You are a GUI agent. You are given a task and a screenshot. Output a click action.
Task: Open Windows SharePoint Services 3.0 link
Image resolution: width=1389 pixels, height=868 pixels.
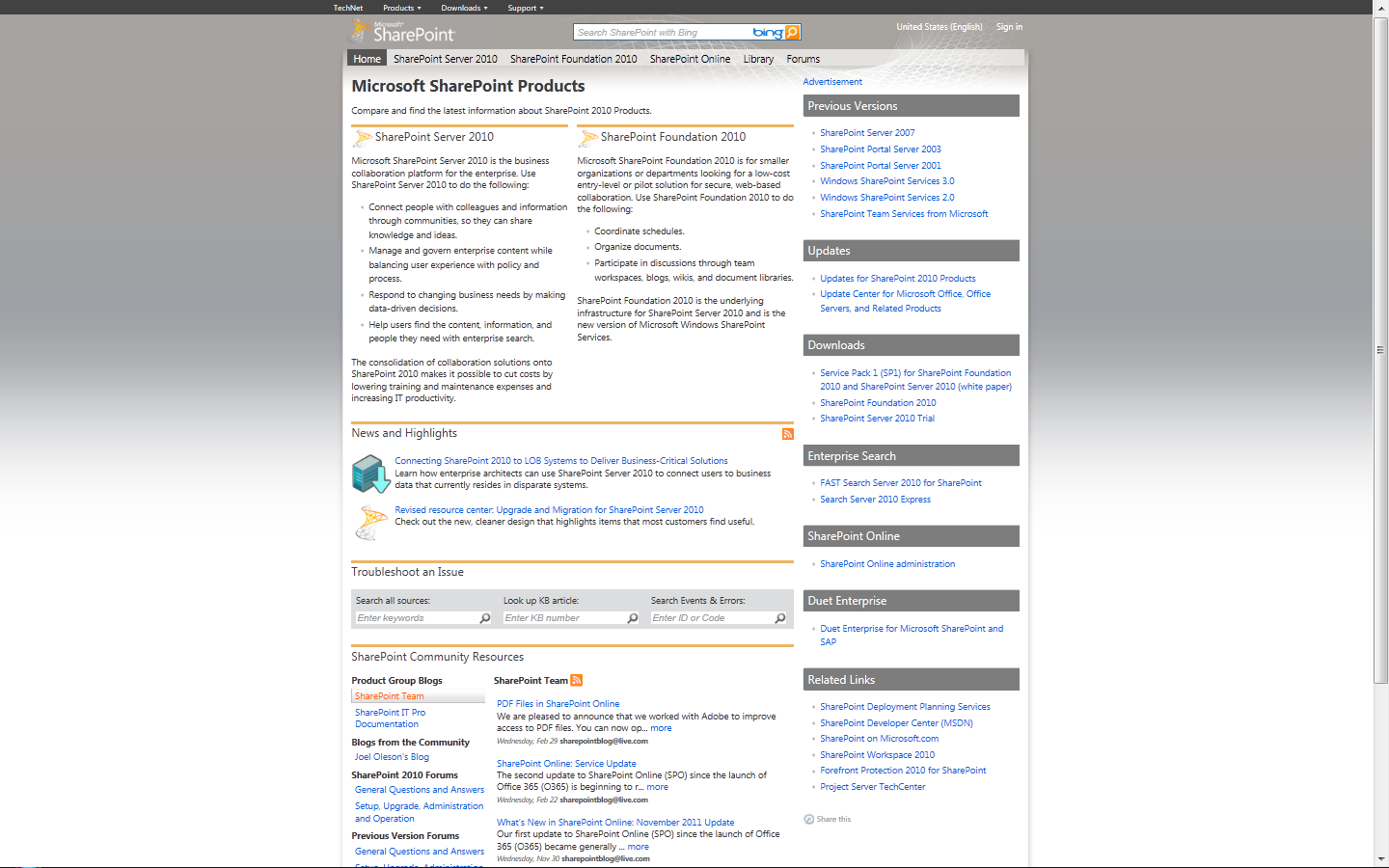pos(887,181)
